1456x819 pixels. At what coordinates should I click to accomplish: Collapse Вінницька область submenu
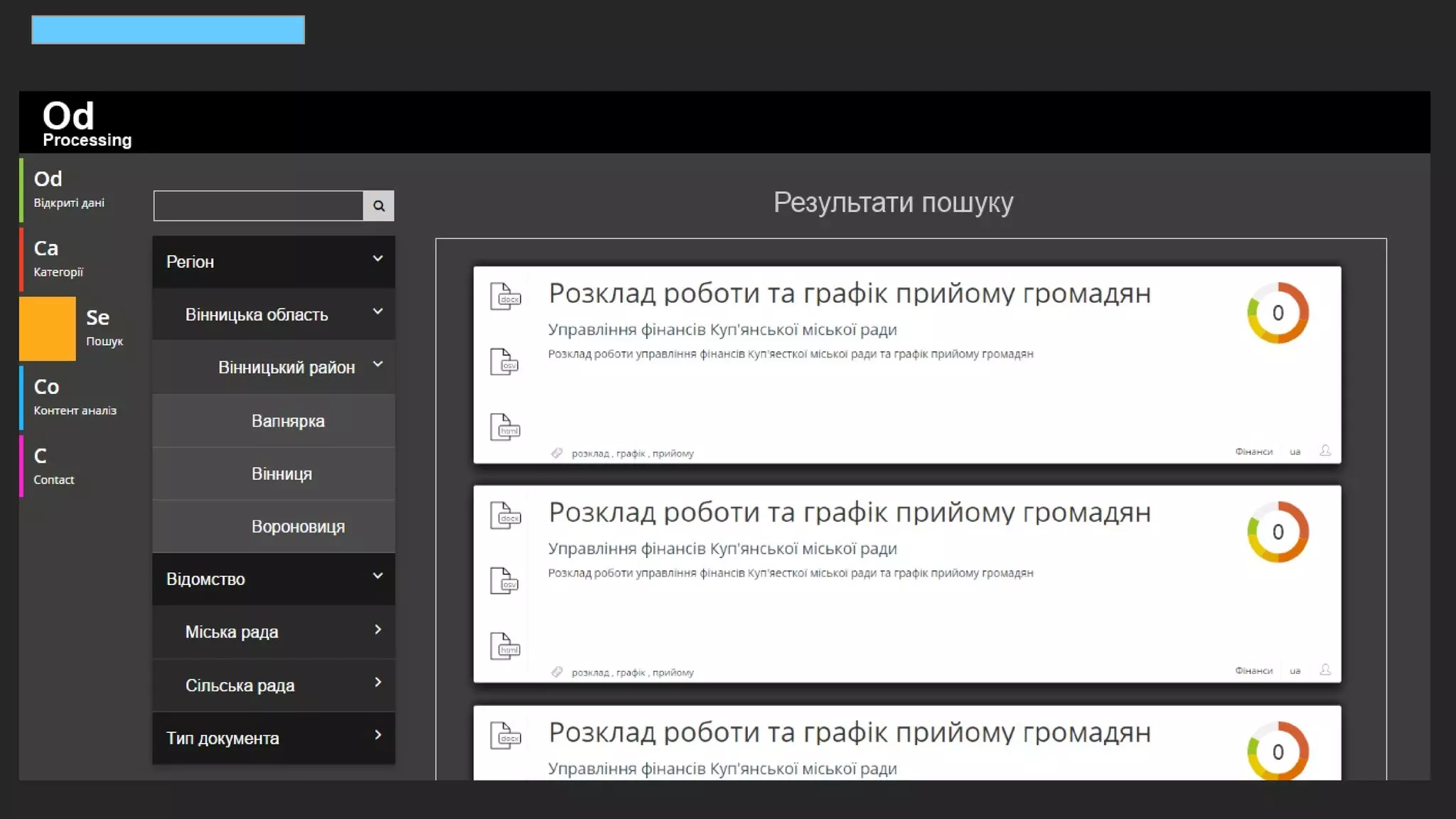click(378, 312)
